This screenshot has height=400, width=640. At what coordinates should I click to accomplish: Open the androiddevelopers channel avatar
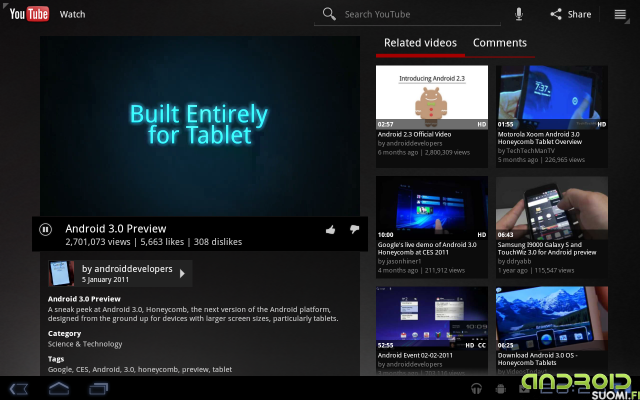[x=61, y=273]
